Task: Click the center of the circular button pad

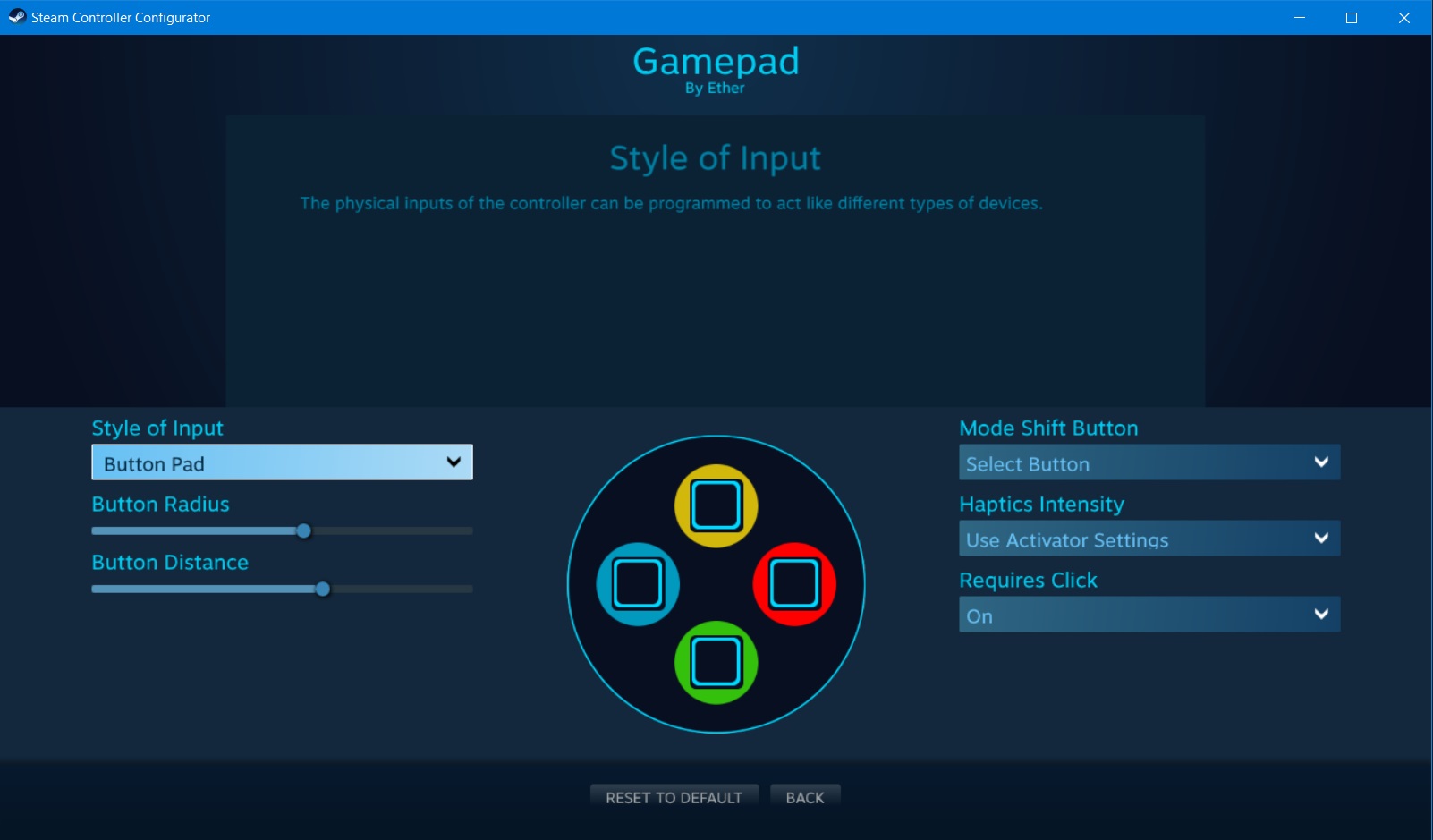Action: (x=716, y=584)
